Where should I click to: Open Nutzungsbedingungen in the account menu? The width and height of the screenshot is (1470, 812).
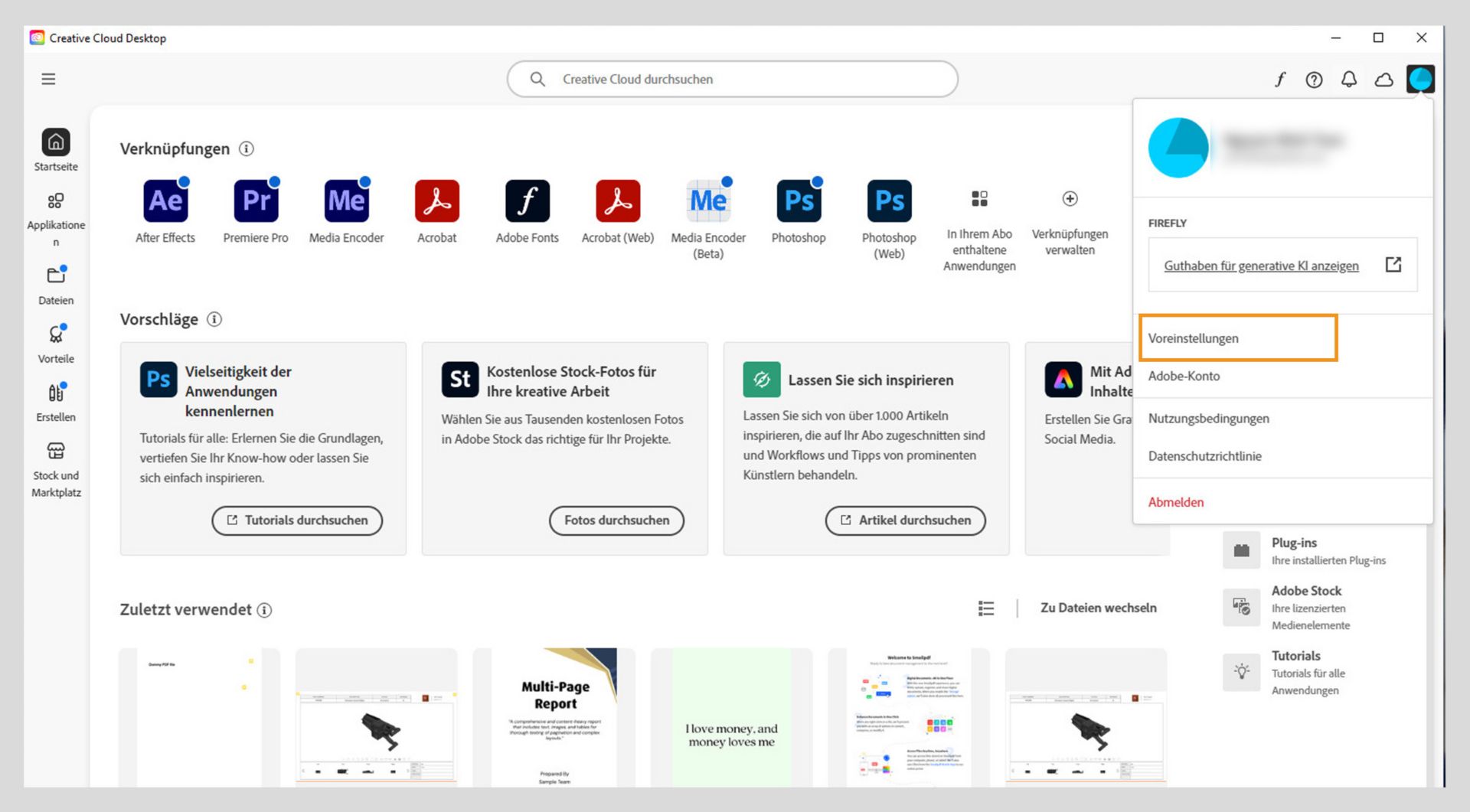[1208, 419]
